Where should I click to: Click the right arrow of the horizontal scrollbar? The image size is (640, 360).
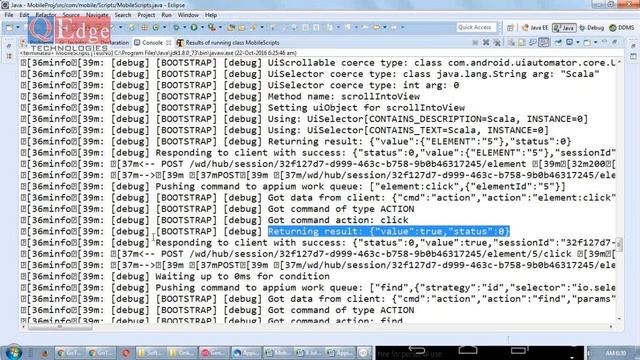(x=611, y=327)
